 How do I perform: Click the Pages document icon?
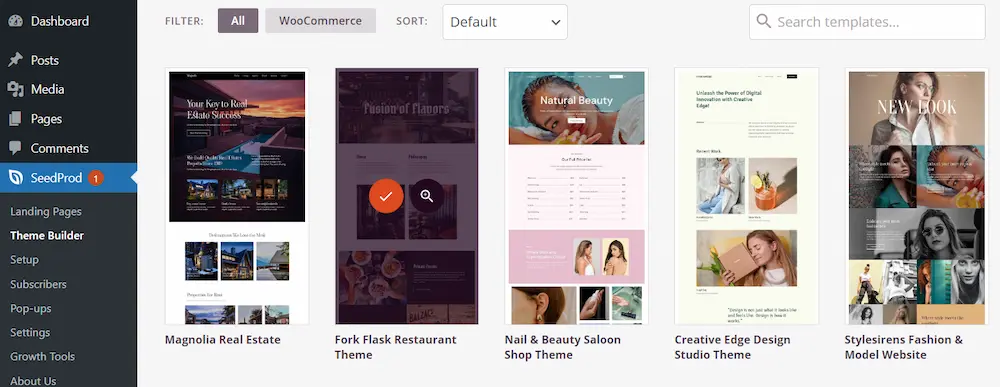coord(15,119)
